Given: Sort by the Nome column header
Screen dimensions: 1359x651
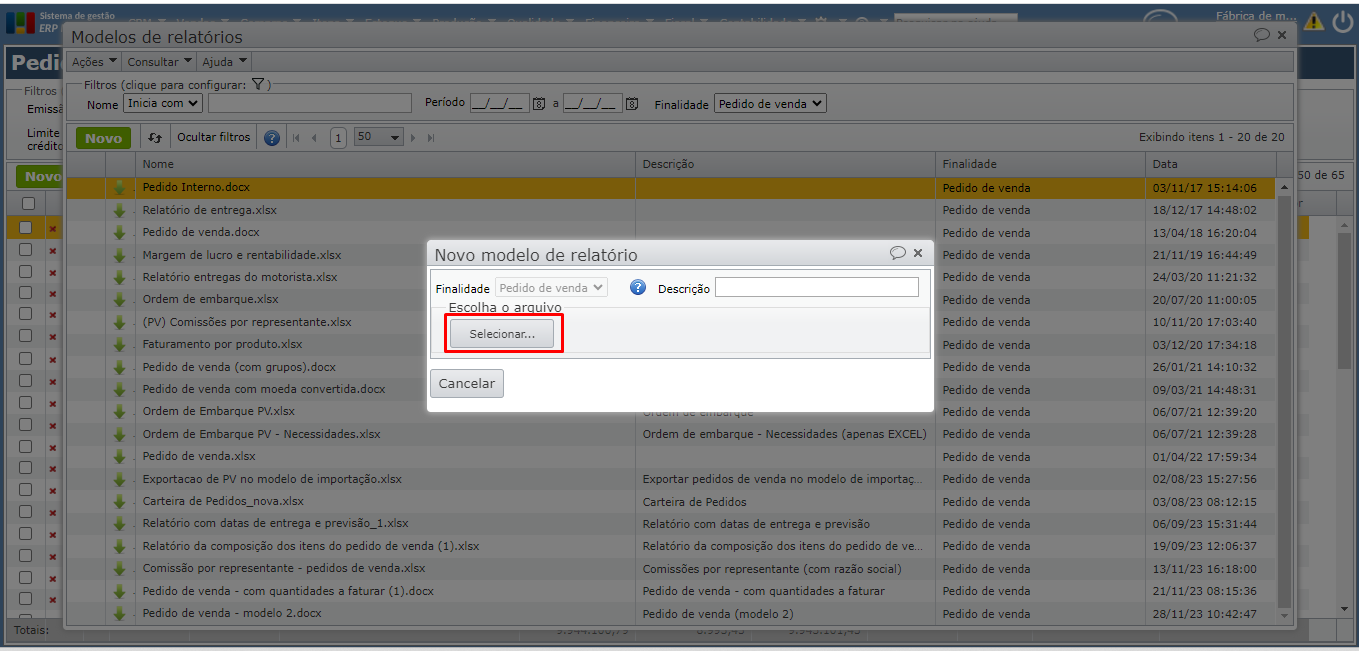Looking at the screenshot, I should (x=386, y=164).
